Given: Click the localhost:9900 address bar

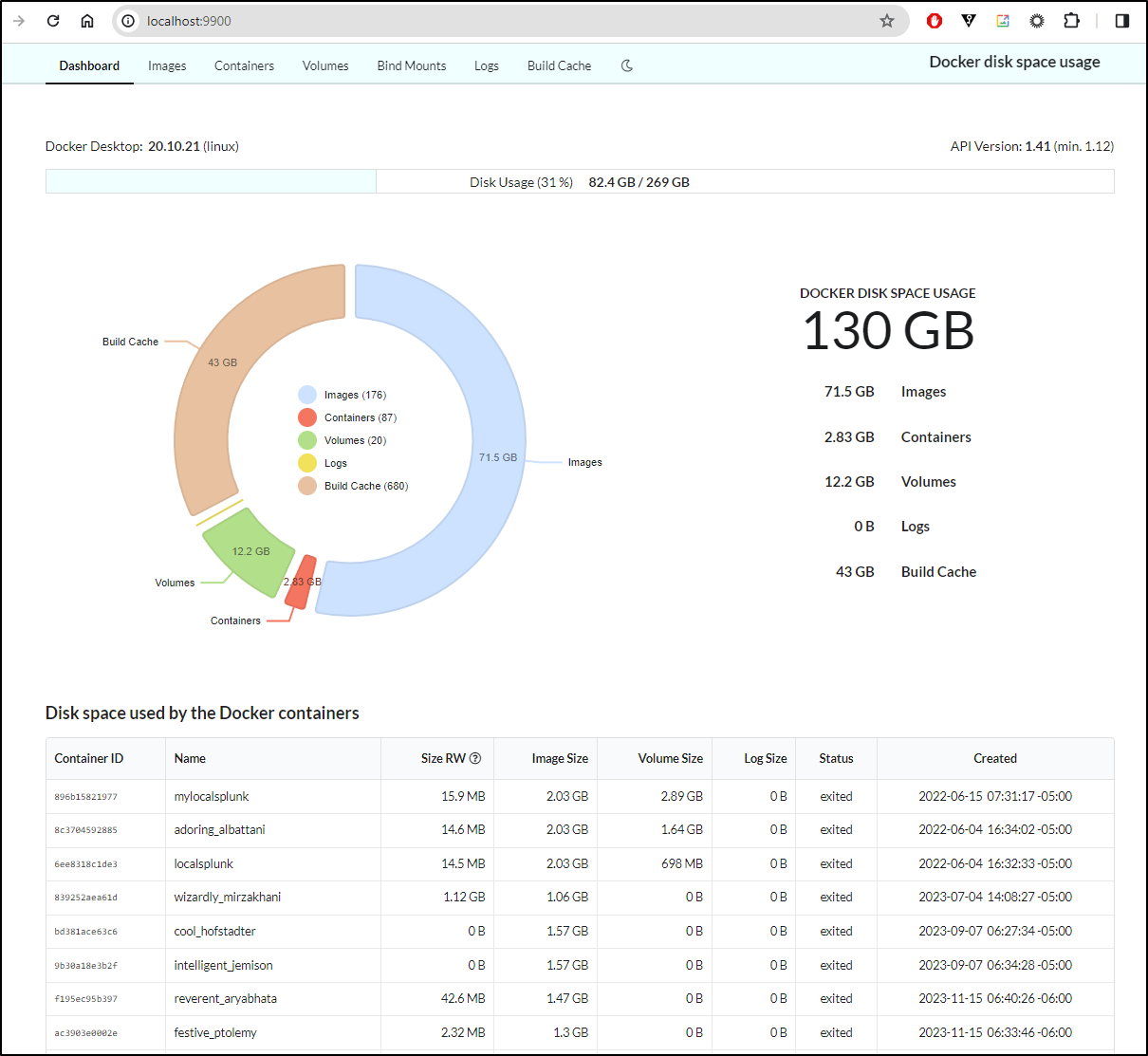Looking at the screenshot, I should tap(510, 21).
